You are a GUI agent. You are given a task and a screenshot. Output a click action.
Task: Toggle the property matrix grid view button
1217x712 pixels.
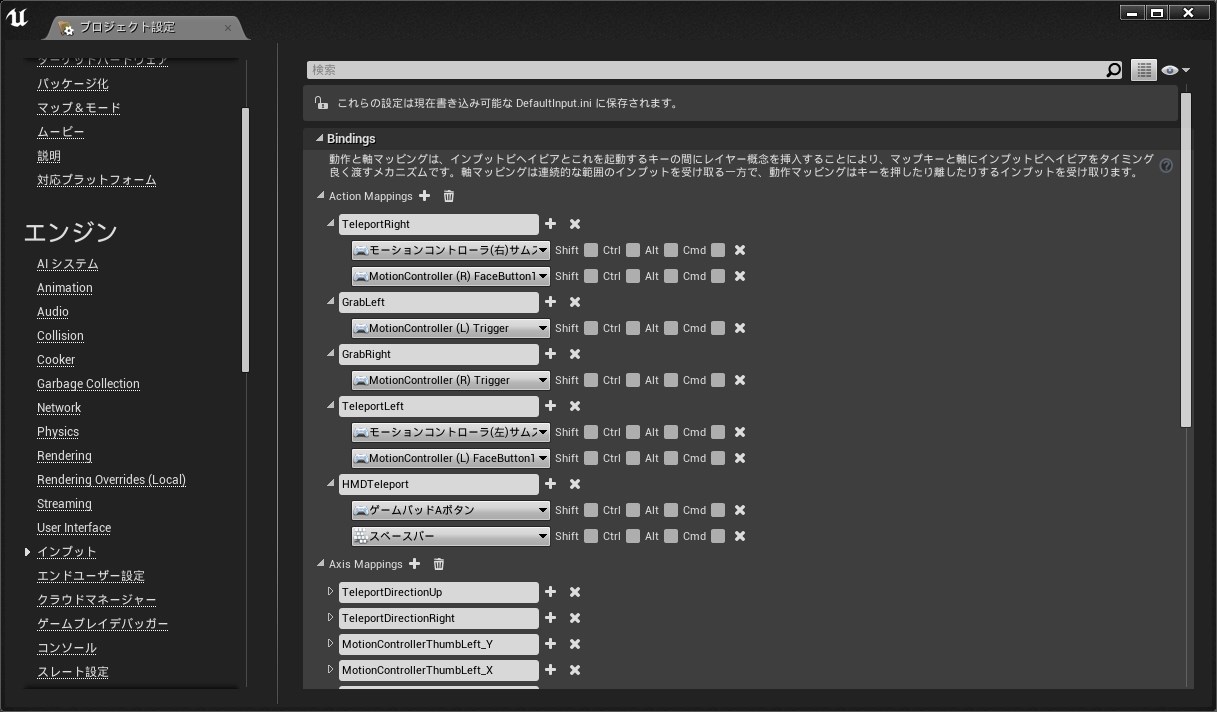click(x=1143, y=70)
